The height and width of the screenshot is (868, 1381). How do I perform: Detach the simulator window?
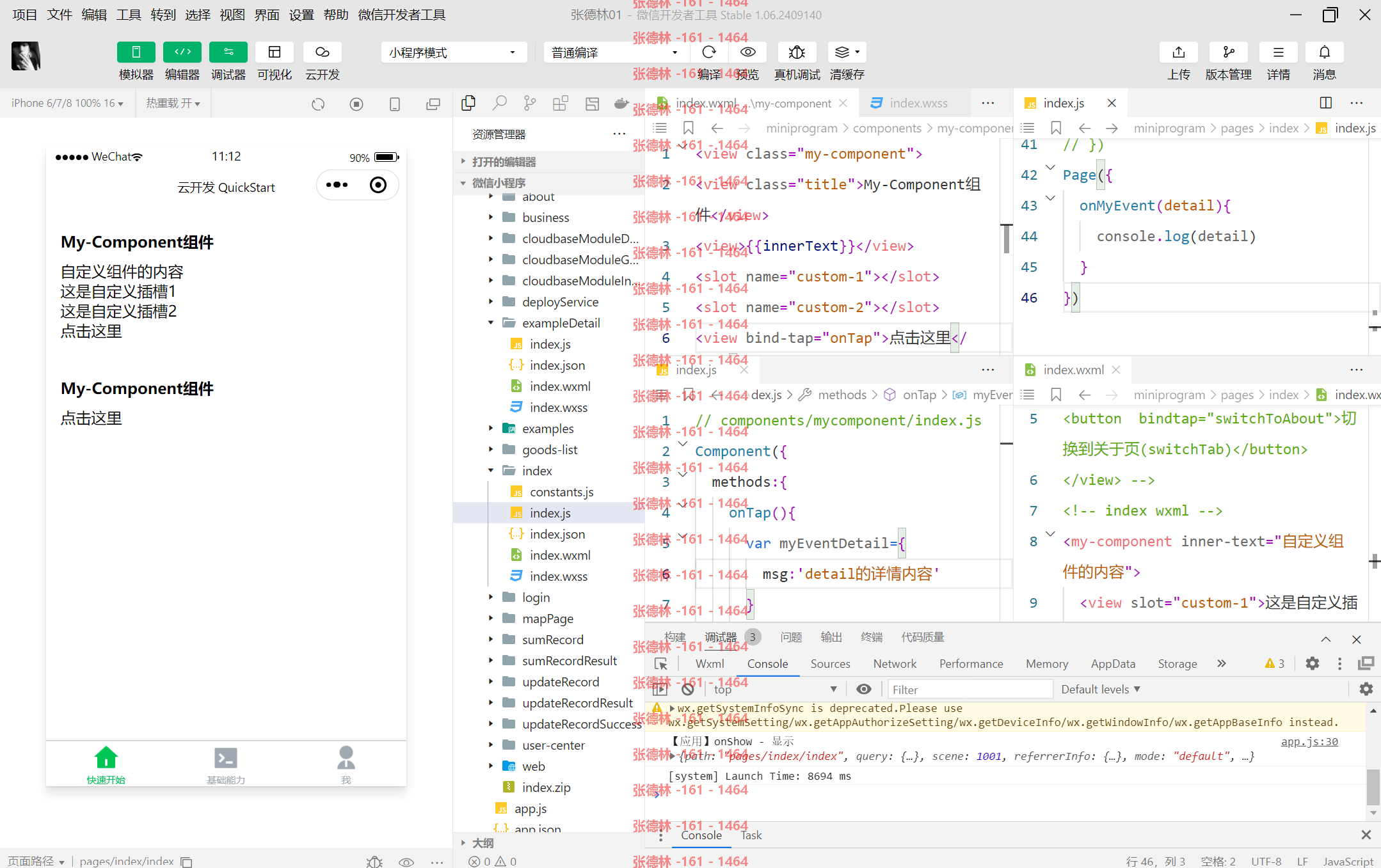(x=433, y=104)
